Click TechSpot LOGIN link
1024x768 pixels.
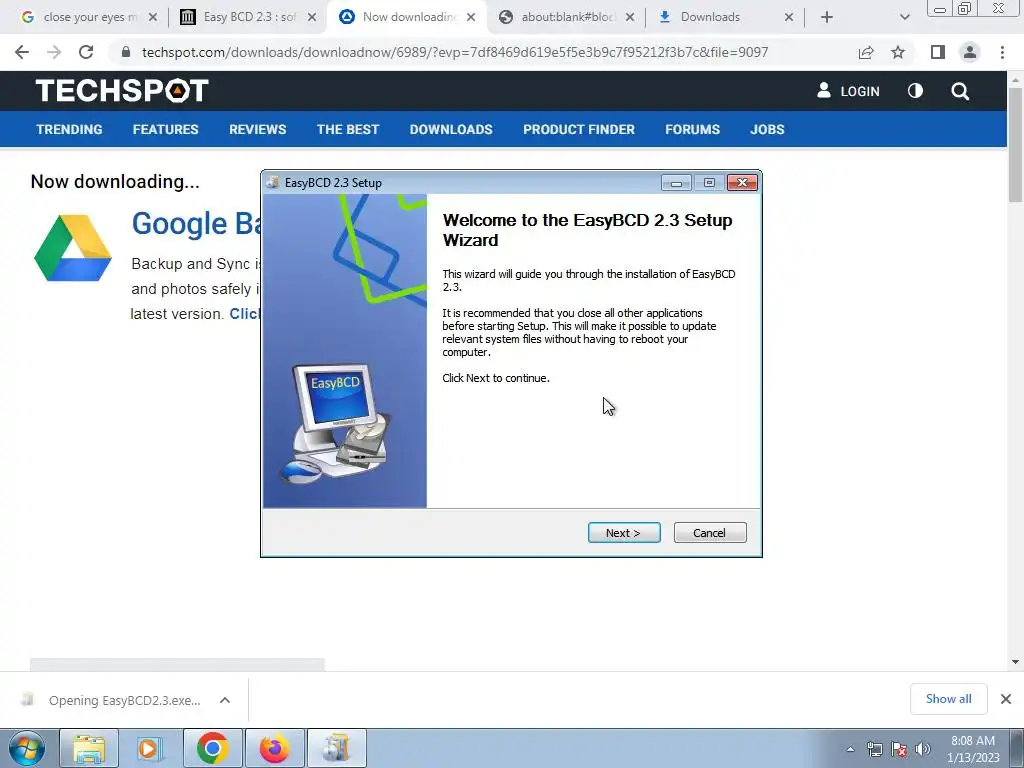tap(848, 91)
